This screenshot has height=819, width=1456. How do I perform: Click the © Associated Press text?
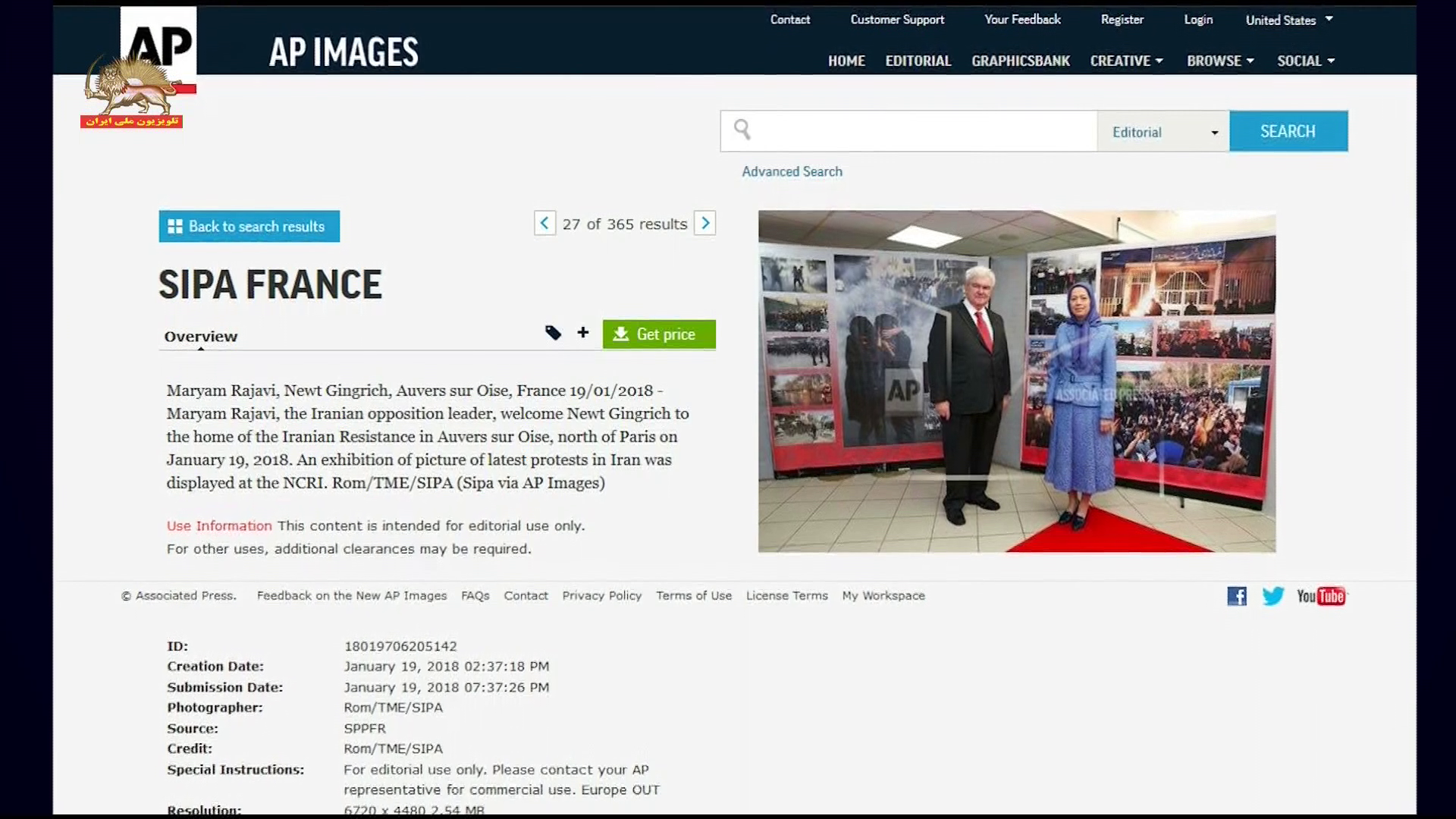click(179, 596)
